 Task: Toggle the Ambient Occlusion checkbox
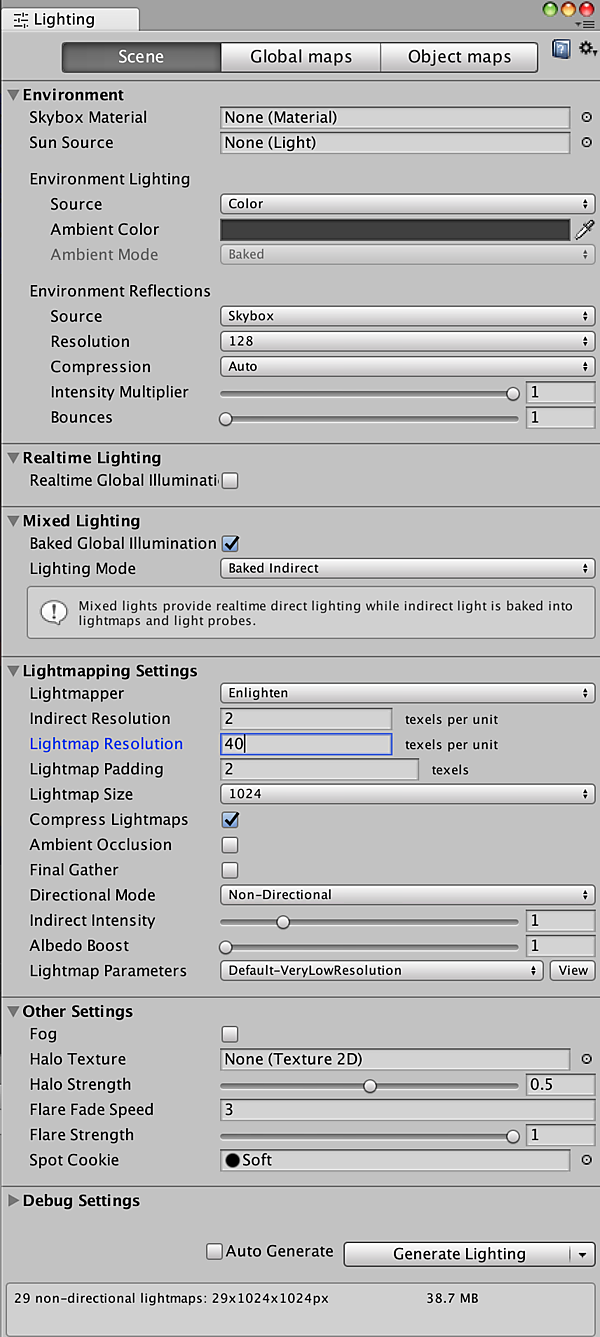click(230, 845)
